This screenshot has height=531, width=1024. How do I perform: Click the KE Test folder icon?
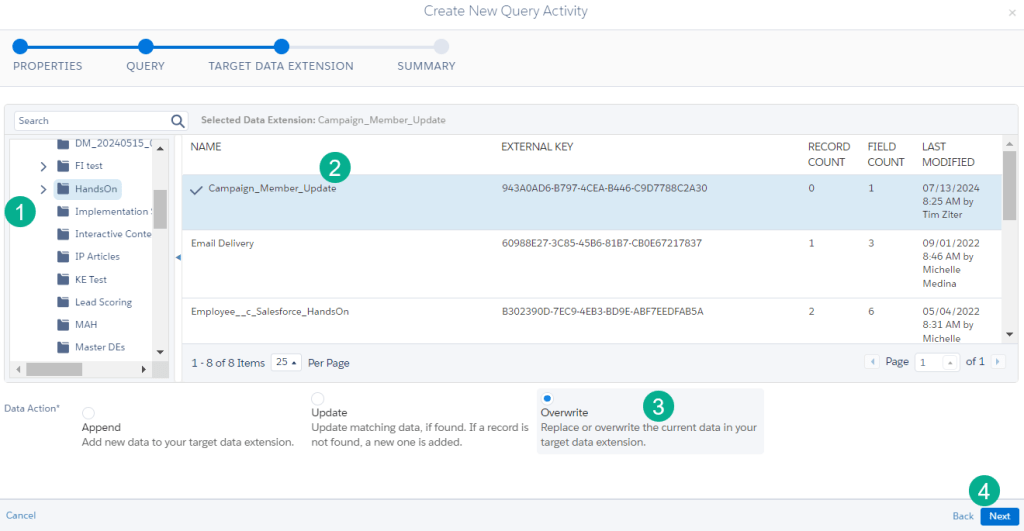[x=64, y=280]
